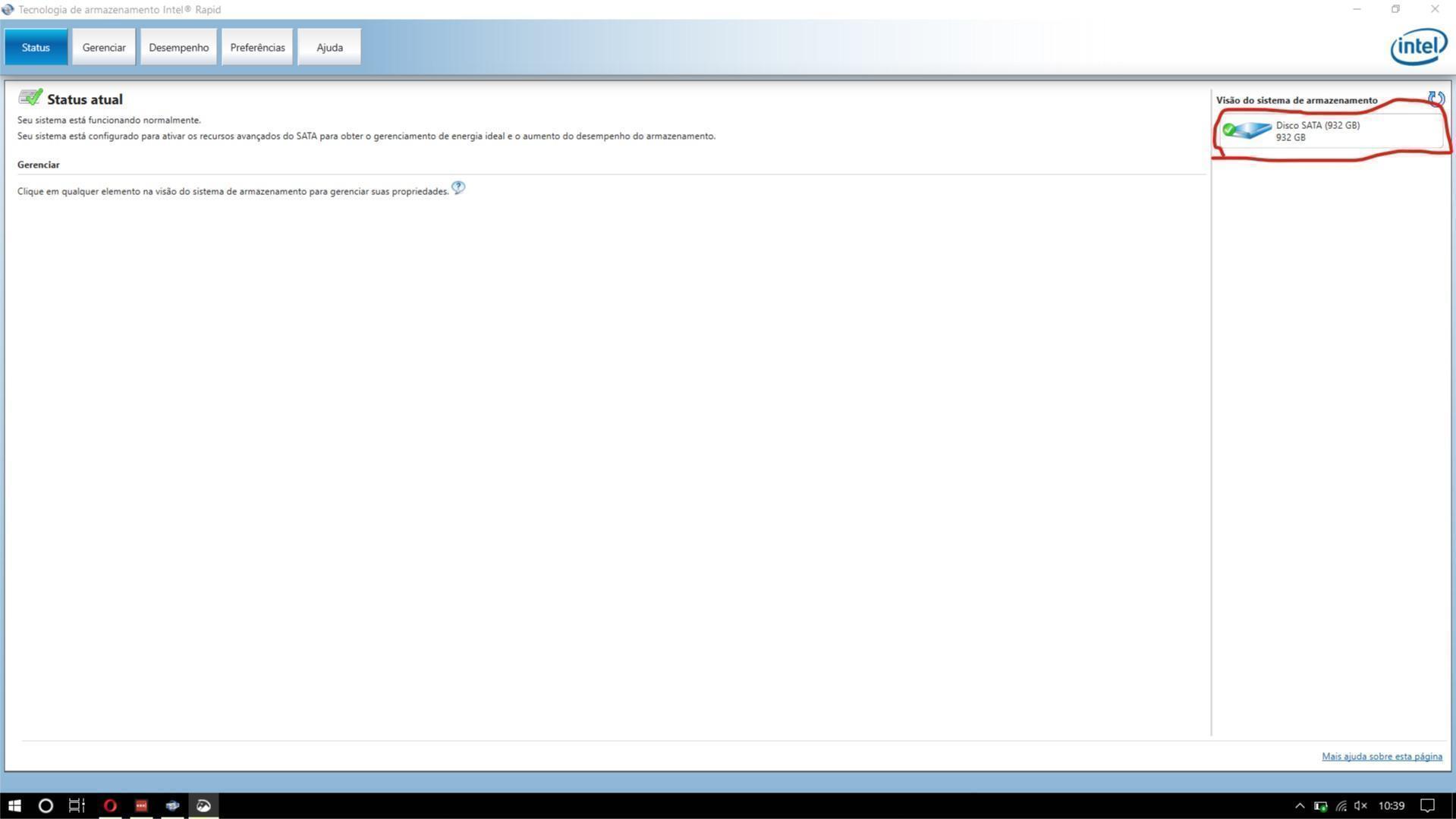Refresh the storage system view
This screenshot has height=819, width=1456.
1436,99
